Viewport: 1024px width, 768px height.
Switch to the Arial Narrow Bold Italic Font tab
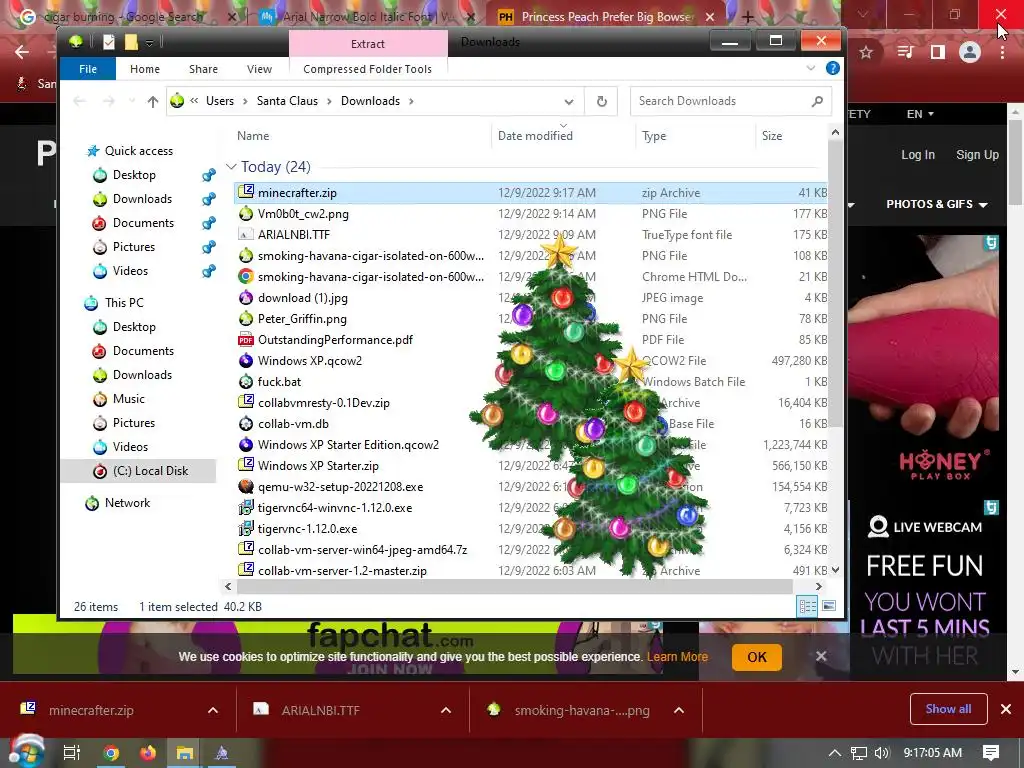tap(367, 16)
